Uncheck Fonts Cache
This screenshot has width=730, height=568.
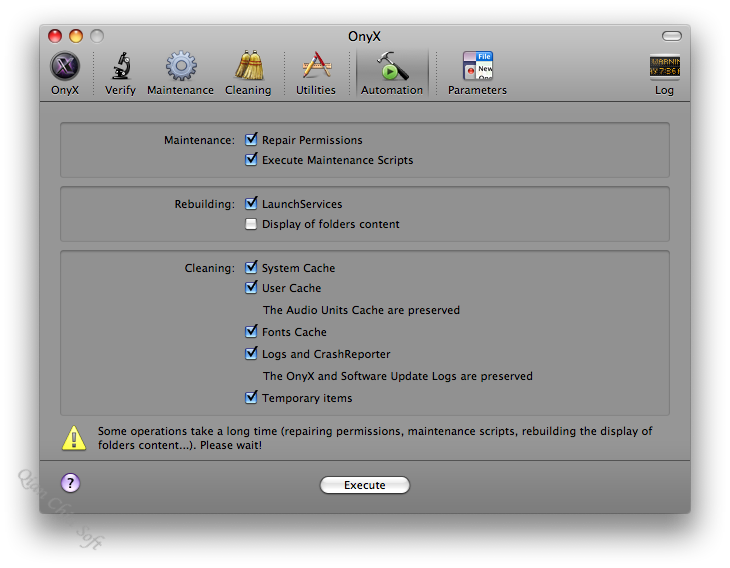pos(251,331)
